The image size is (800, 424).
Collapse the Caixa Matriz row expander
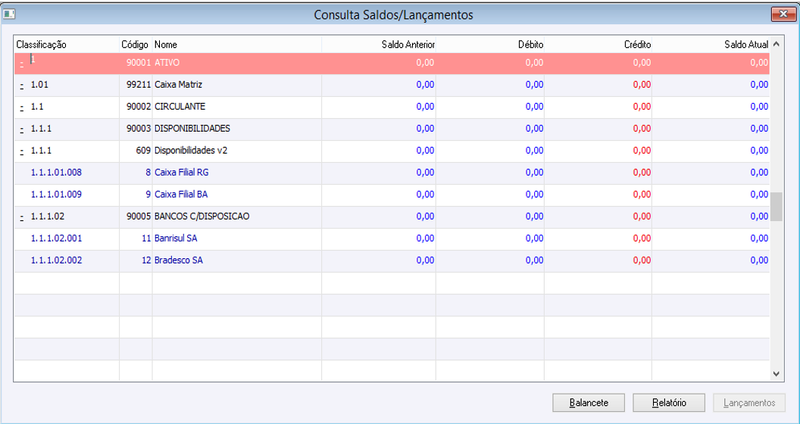[x=22, y=85]
